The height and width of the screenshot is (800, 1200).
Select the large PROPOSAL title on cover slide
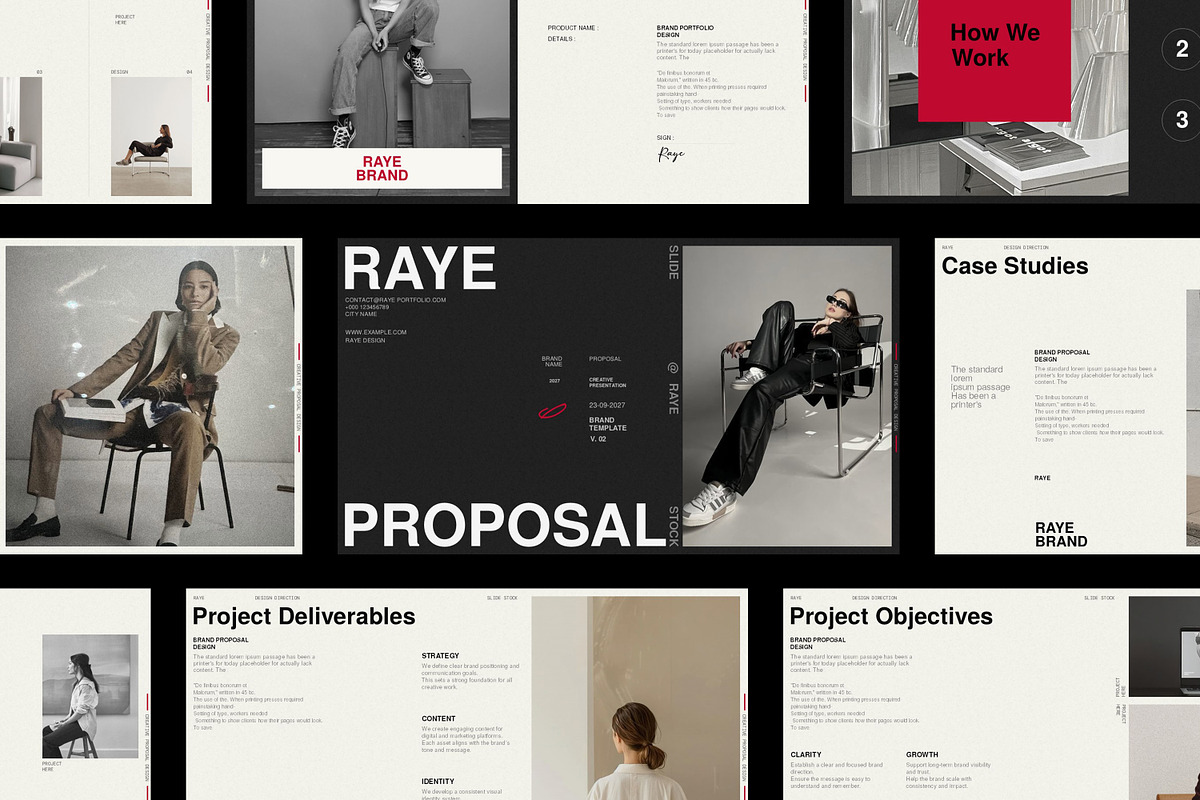(504, 526)
